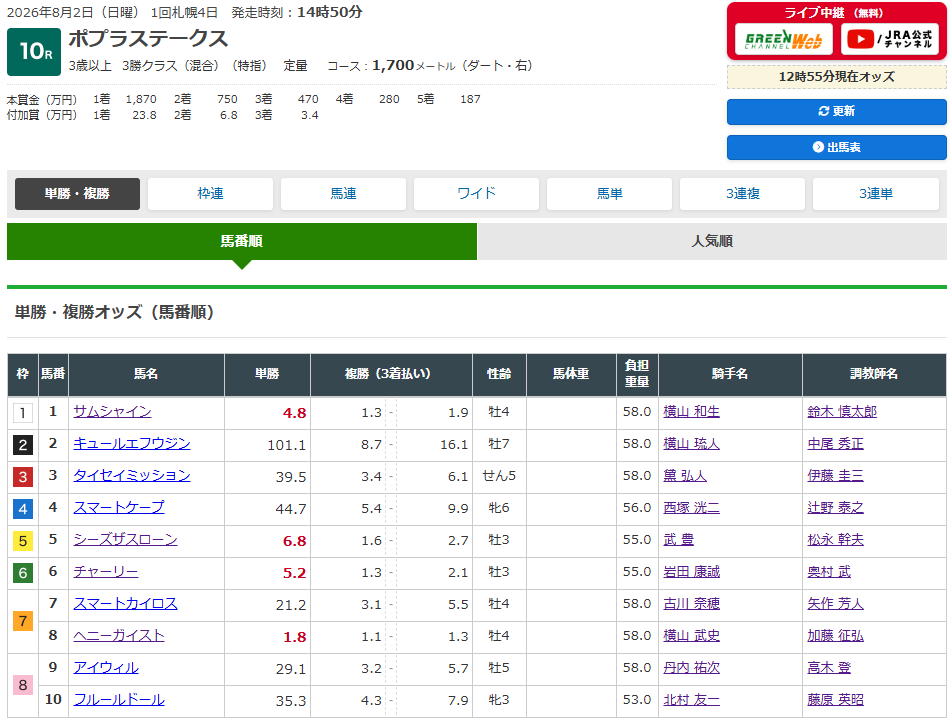This screenshot has height=722, width=951.
Task: Open JRA official YouTube channel
Action: point(890,39)
